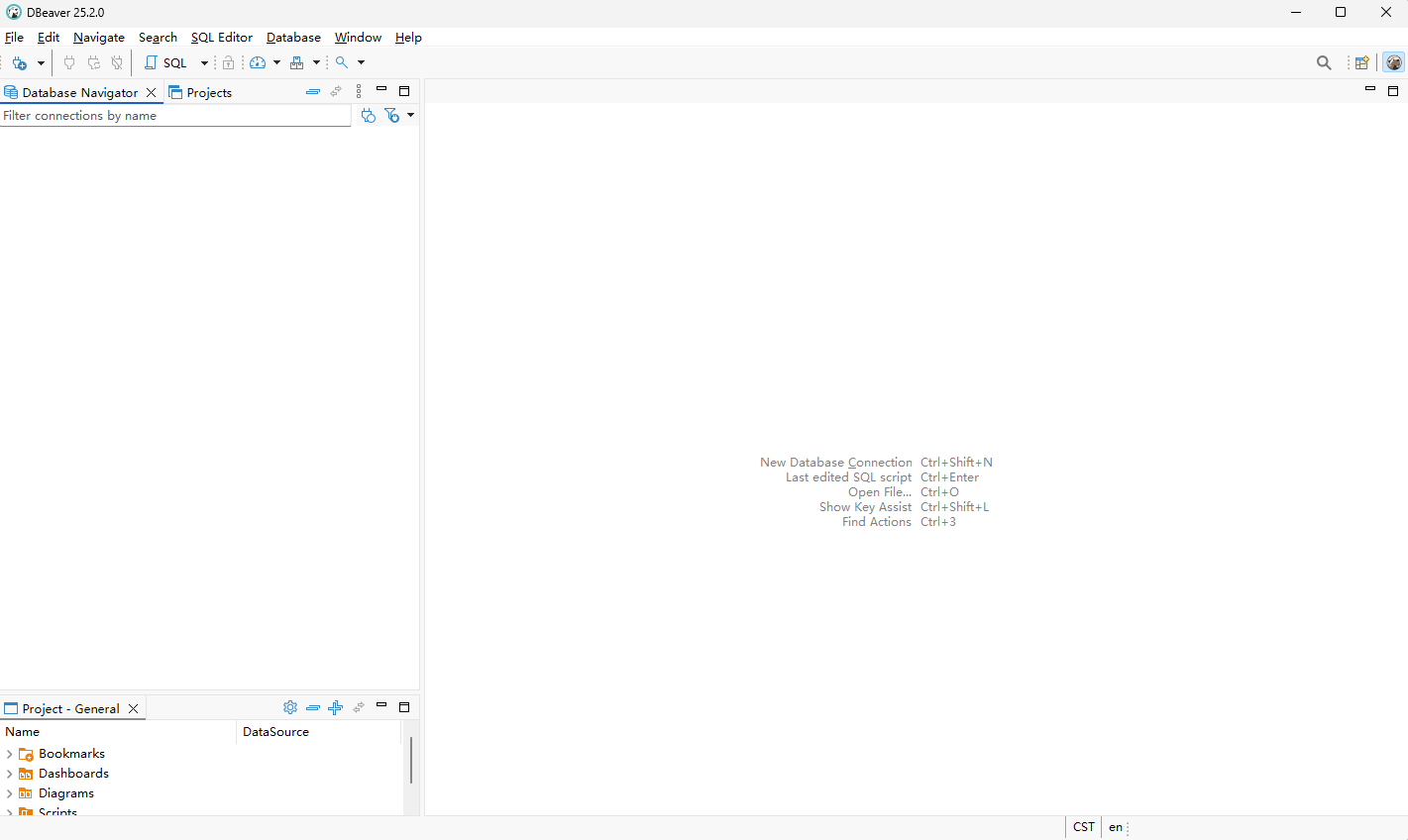The image size is (1408, 840).
Task: Click the Search magnifier icon in top-right
Action: pos(1324,62)
